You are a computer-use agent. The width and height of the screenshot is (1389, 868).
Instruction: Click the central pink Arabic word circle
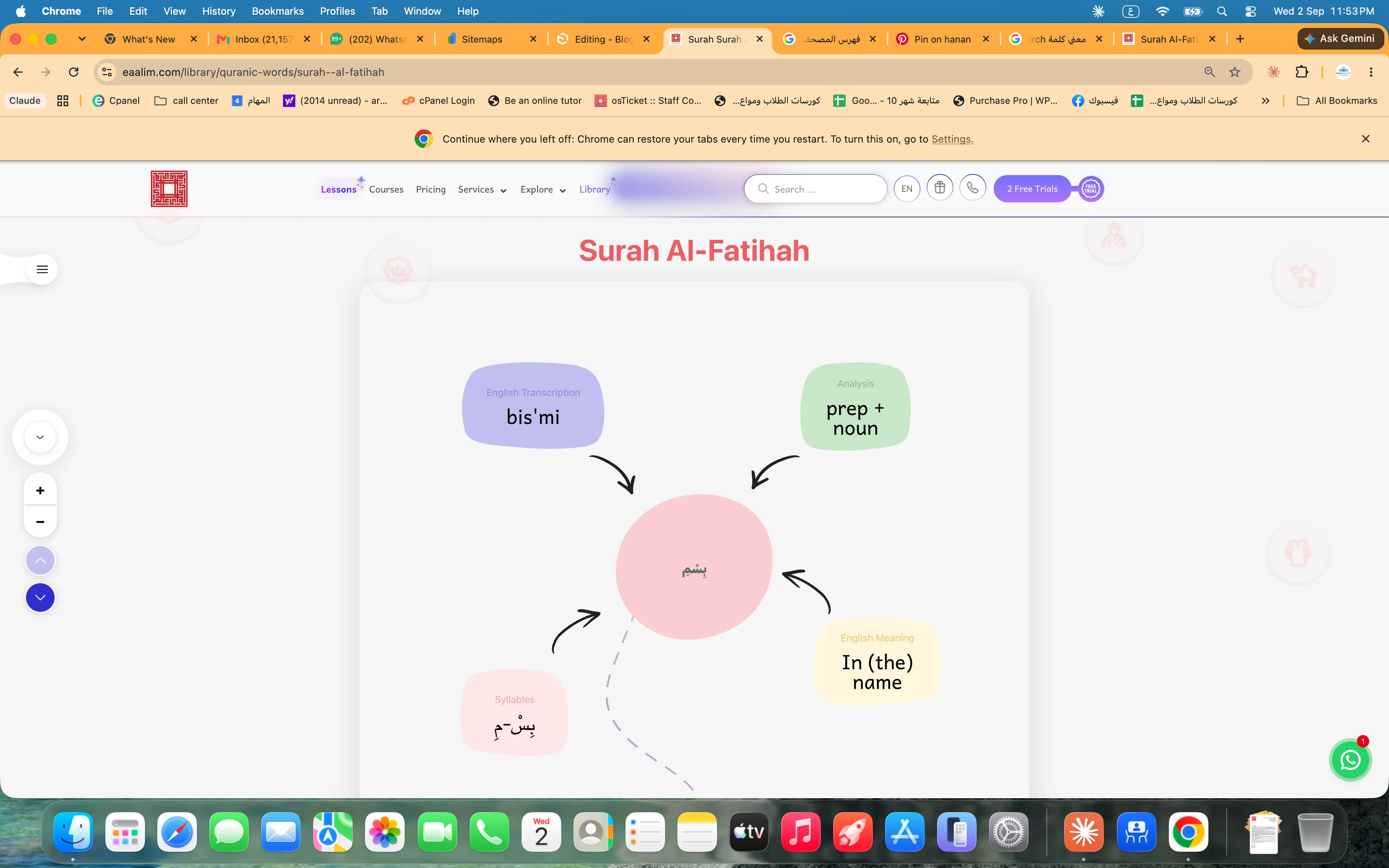click(x=694, y=567)
